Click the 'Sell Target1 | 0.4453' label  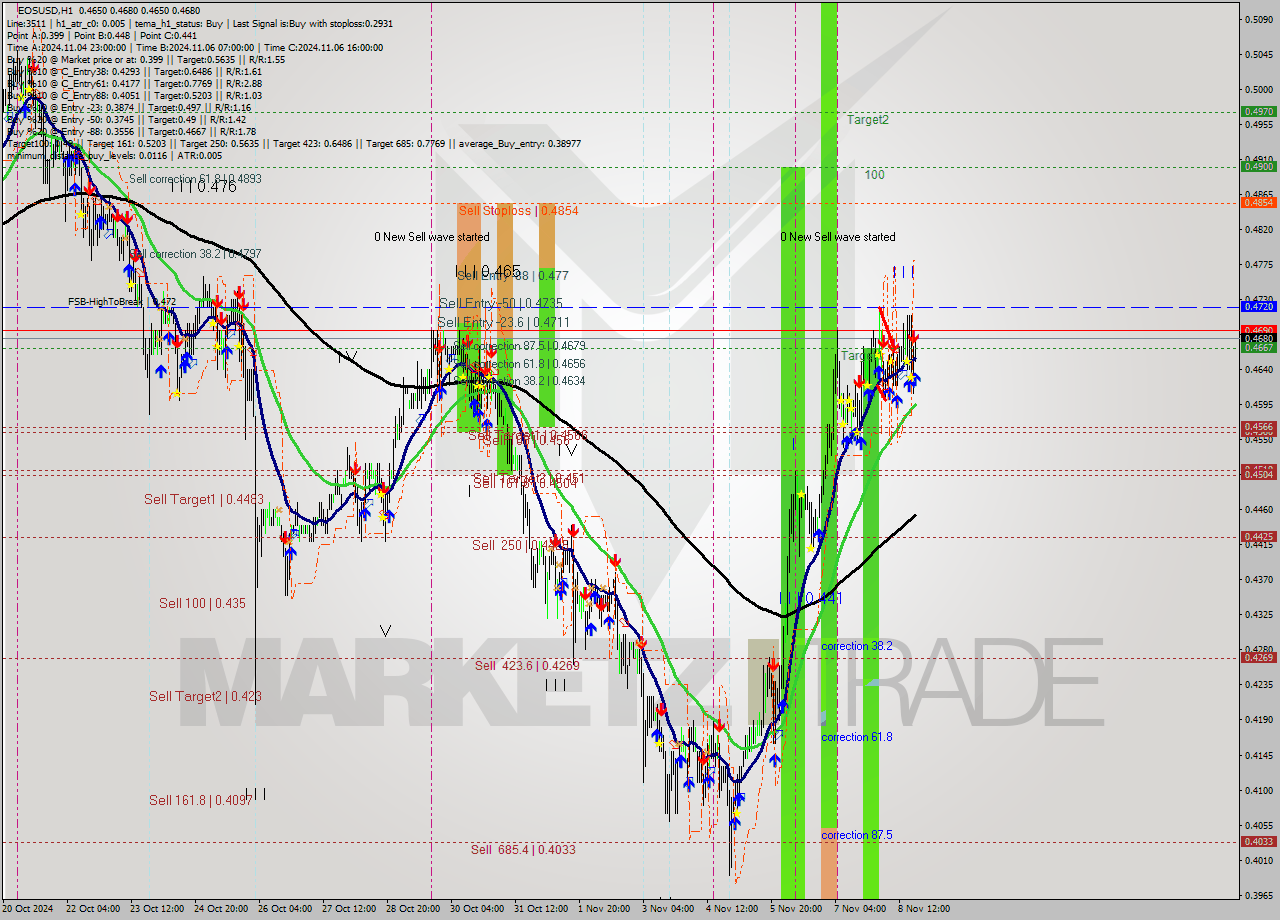click(x=204, y=499)
